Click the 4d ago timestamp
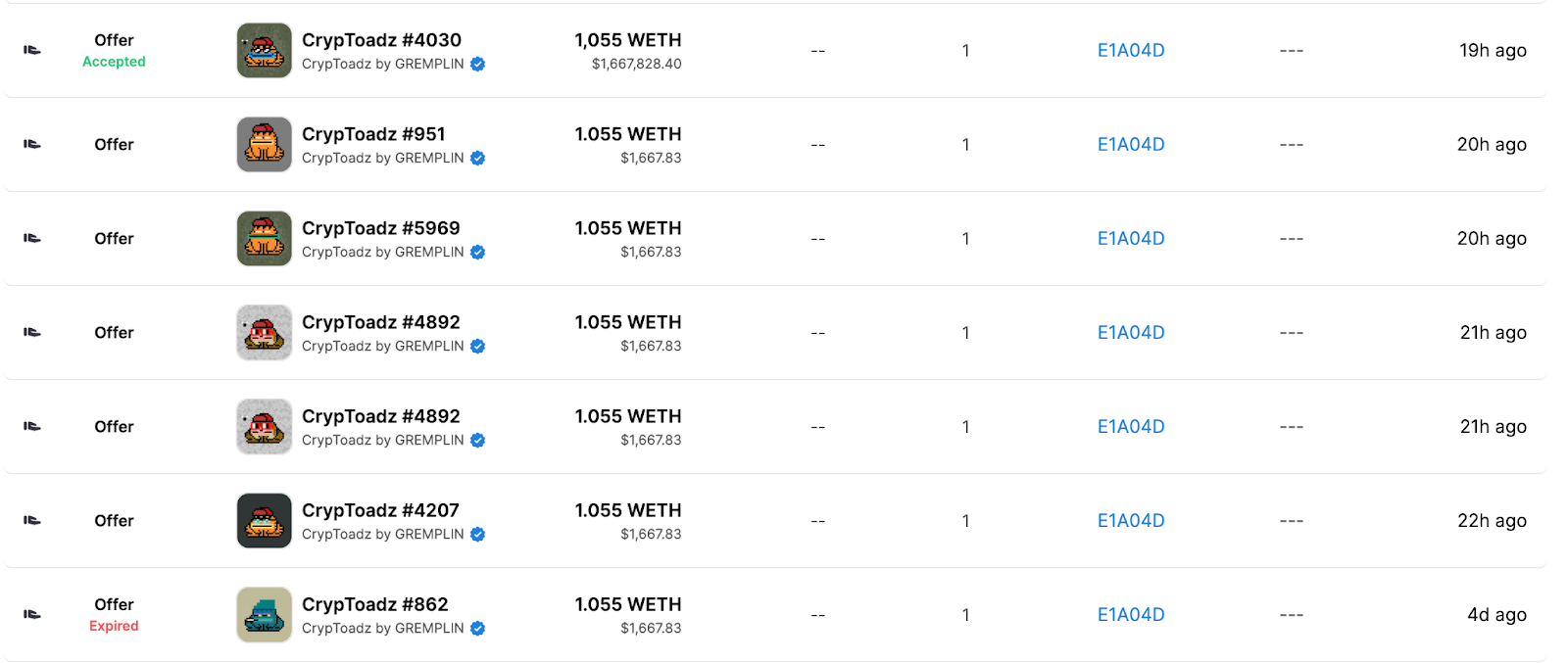The height and width of the screenshot is (663, 1568). (x=1496, y=614)
